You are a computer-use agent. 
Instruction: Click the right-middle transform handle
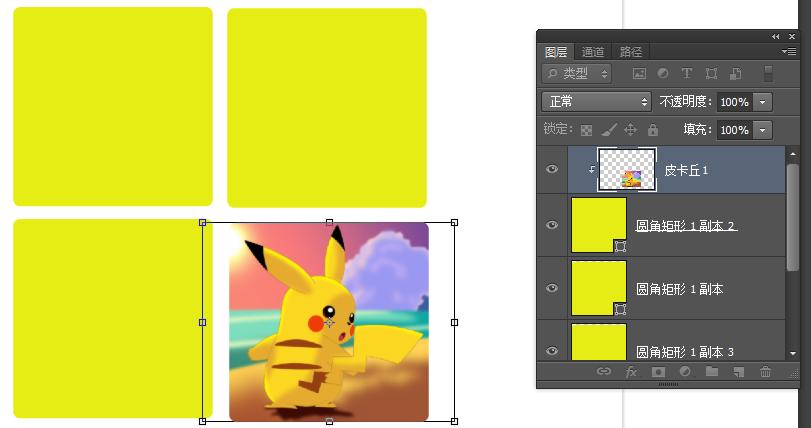point(454,322)
